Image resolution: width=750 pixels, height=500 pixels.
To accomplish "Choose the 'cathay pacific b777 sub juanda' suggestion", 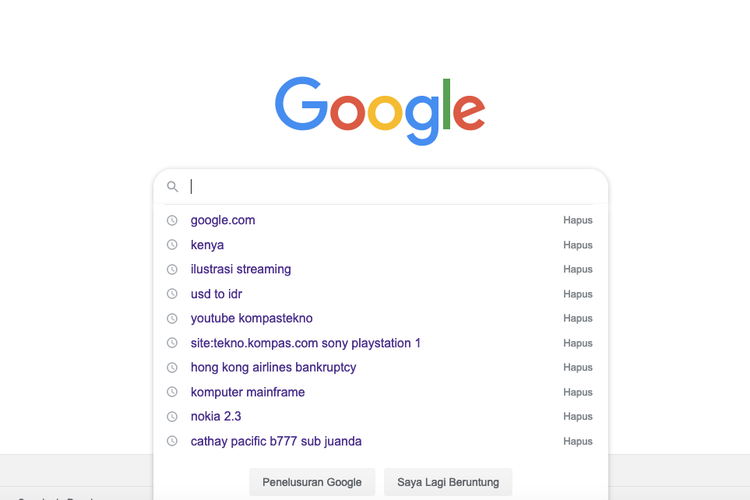I will 276,441.
